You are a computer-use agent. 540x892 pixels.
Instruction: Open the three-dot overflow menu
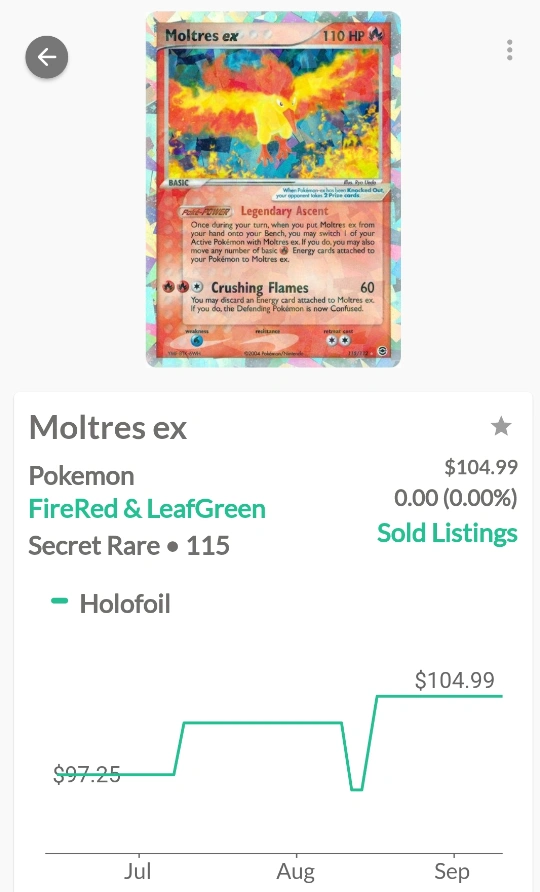pos(509,50)
